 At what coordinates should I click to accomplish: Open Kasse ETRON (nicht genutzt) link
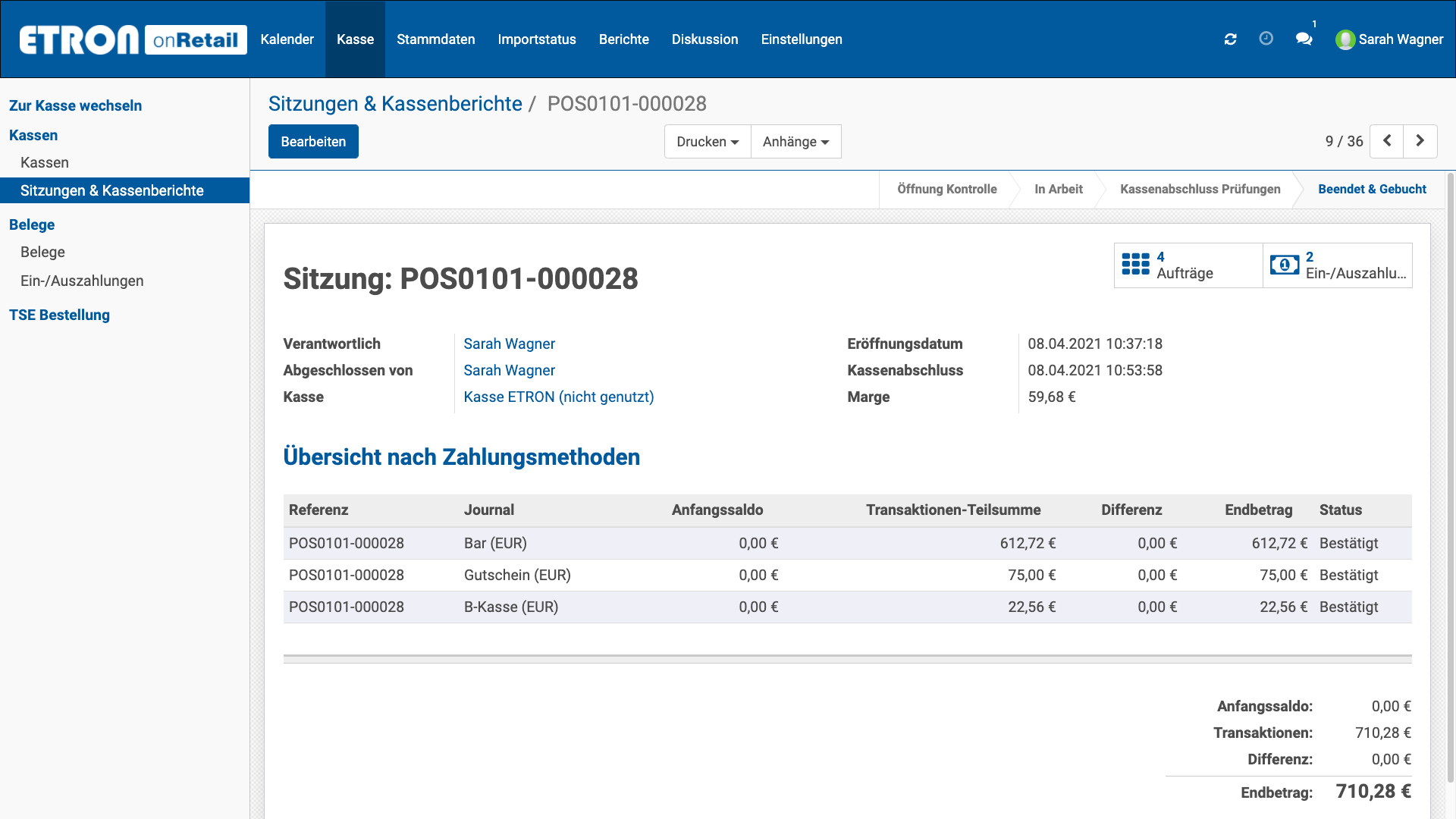pyautogui.click(x=558, y=397)
